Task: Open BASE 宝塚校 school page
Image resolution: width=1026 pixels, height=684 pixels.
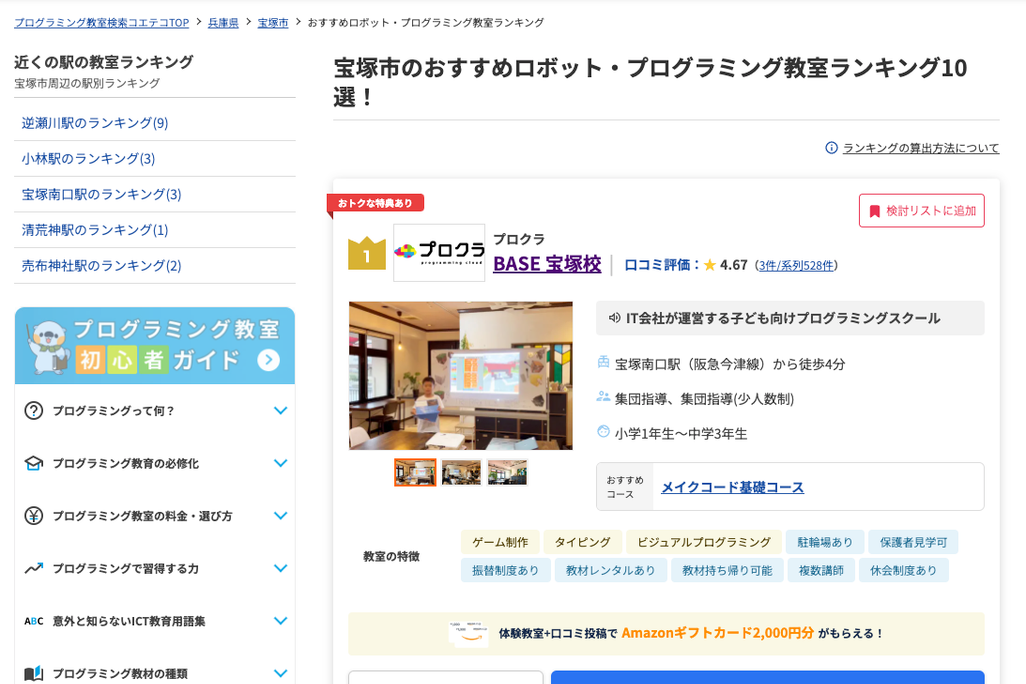Action: [547, 264]
